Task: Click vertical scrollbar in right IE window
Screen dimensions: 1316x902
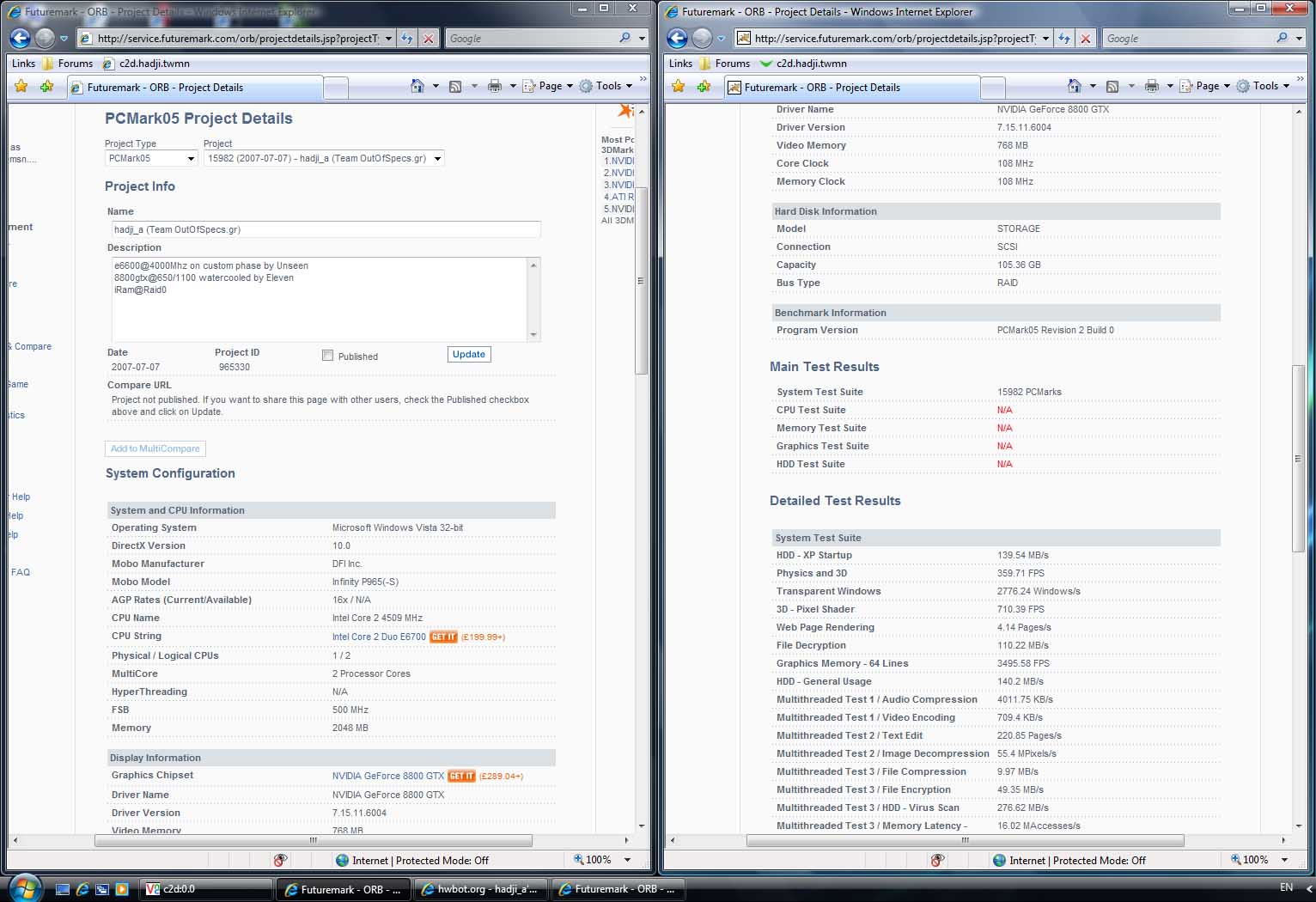Action: [x=1298, y=459]
